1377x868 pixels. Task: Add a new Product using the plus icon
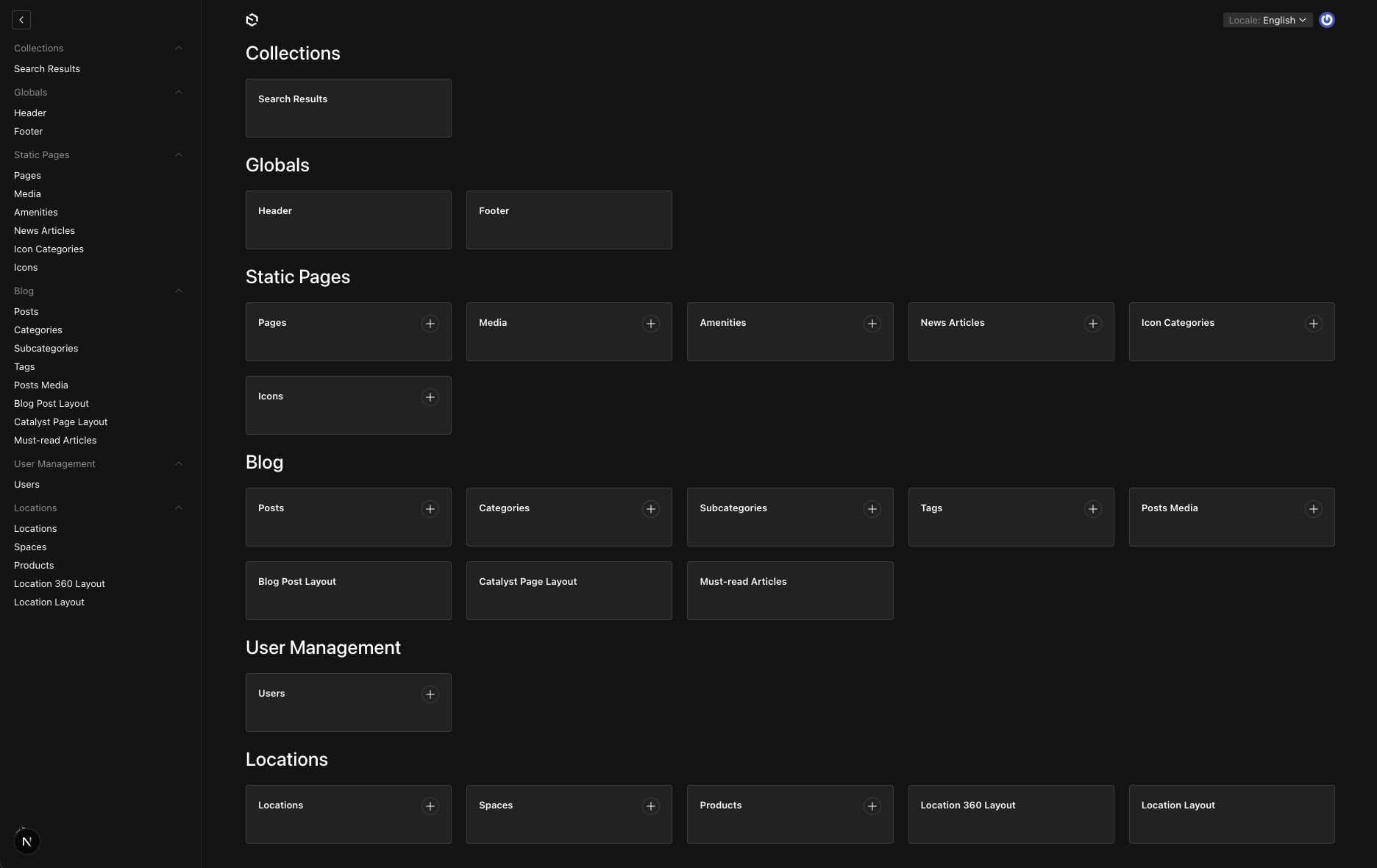tap(872, 806)
